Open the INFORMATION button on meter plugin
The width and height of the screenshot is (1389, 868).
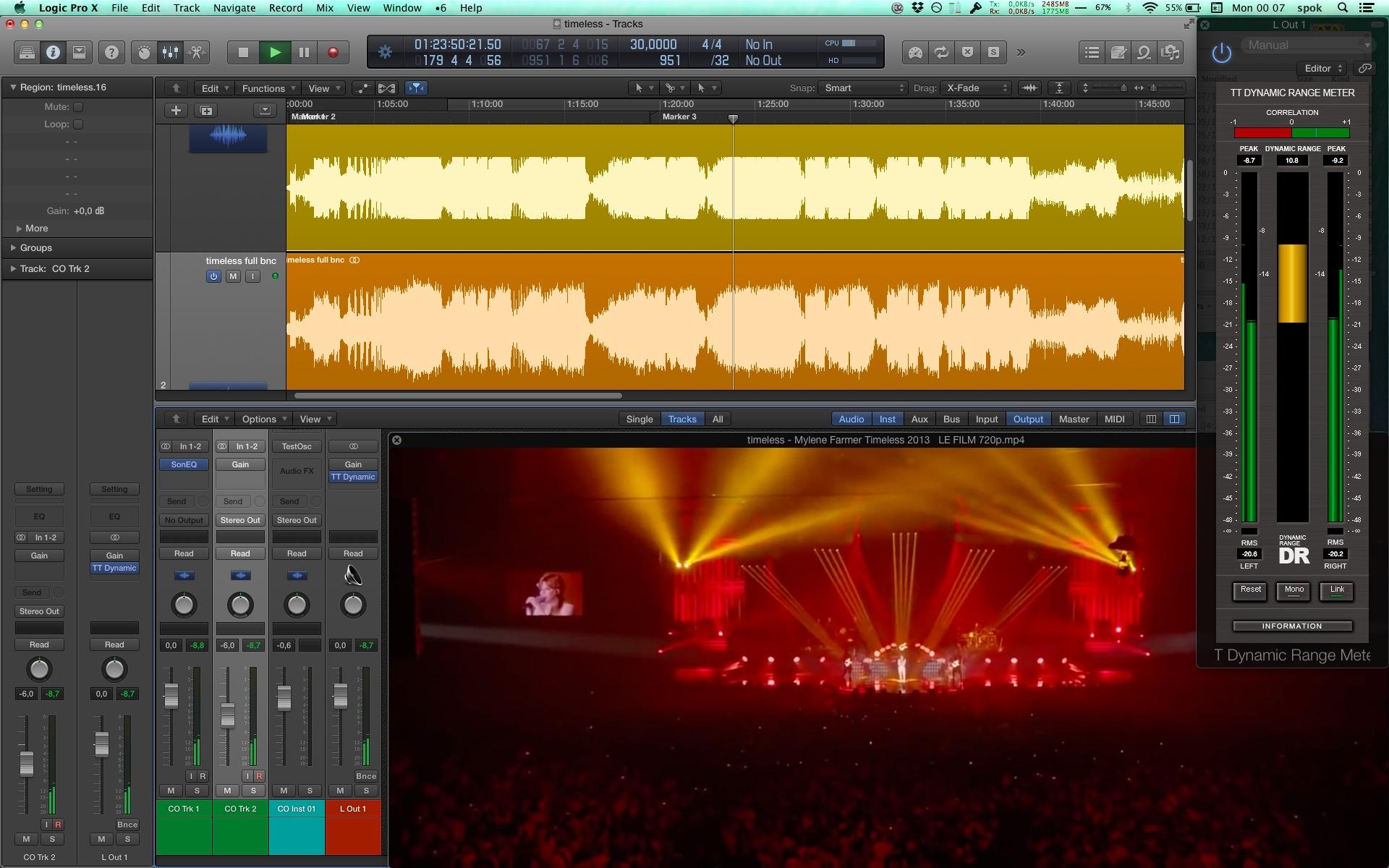coord(1292,626)
